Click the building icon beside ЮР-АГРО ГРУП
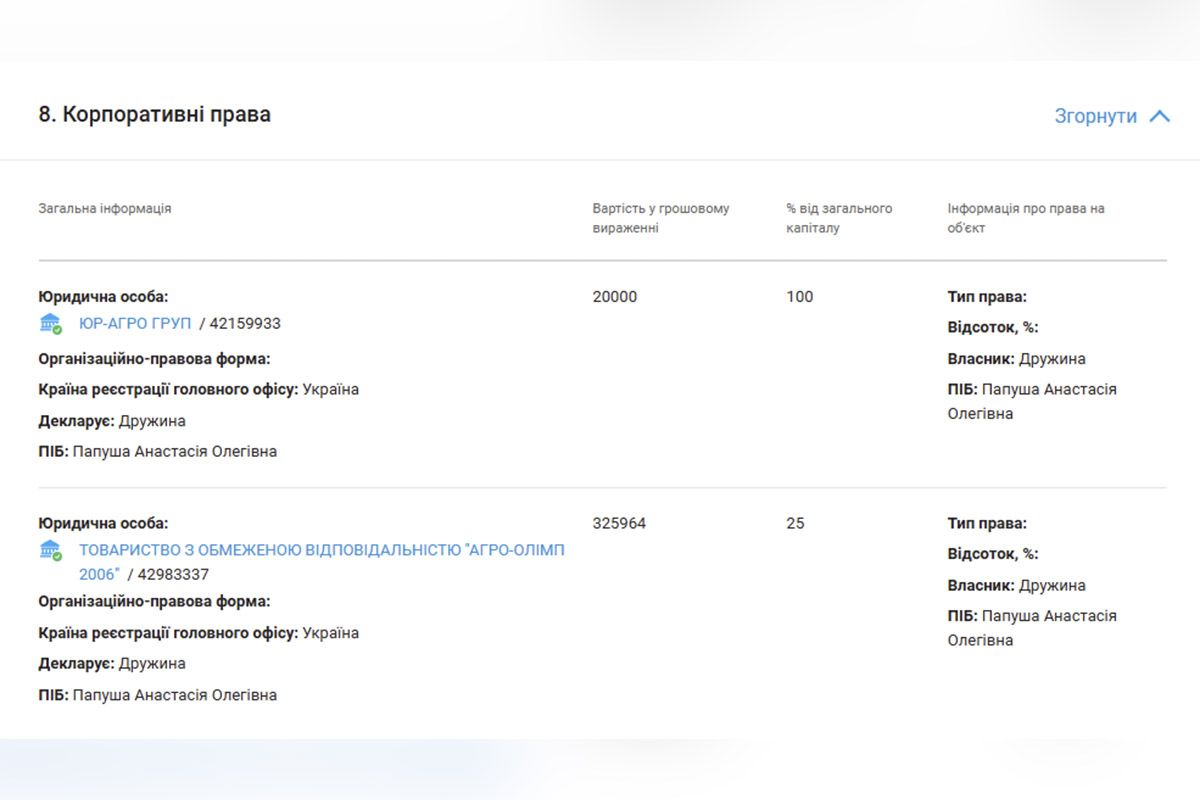The width and height of the screenshot is (1200, 800). (x=50, y=323)
